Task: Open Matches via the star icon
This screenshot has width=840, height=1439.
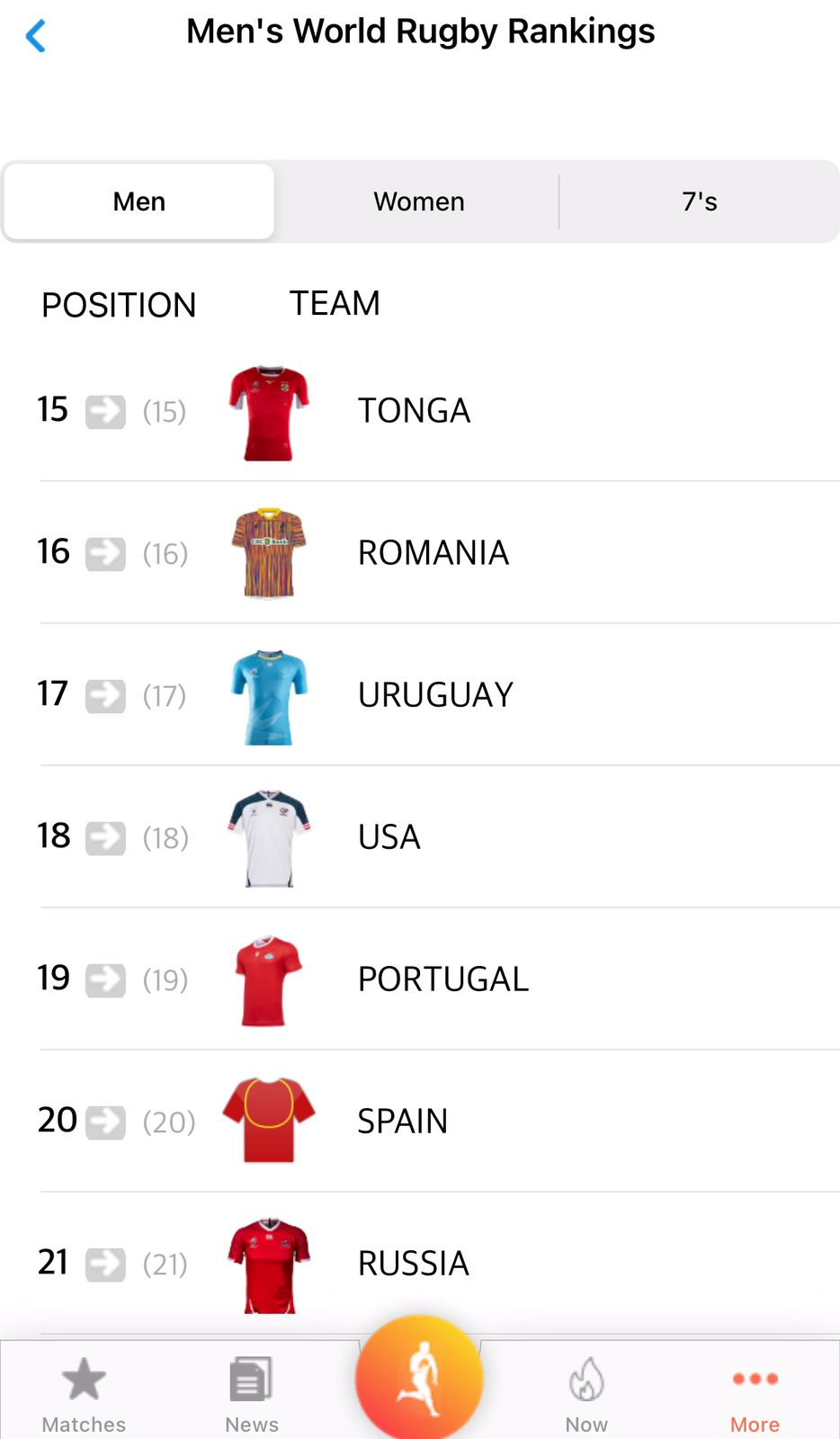Action: [x=84, y=1380]
